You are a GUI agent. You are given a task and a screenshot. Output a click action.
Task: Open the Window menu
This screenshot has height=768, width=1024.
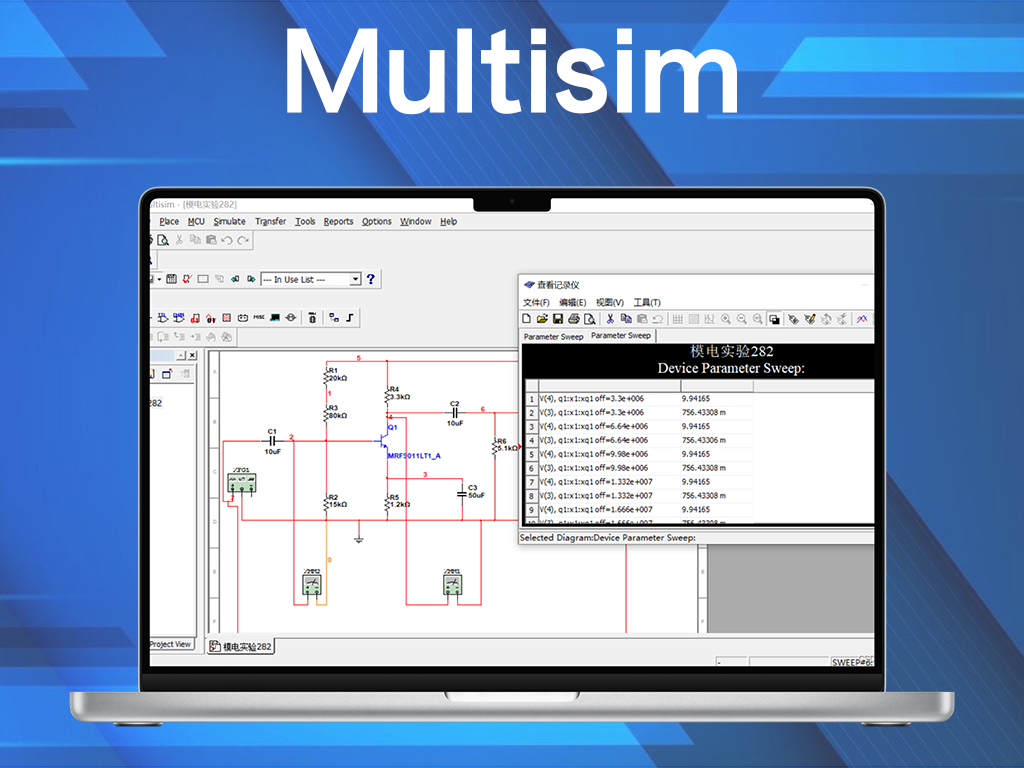415,221
